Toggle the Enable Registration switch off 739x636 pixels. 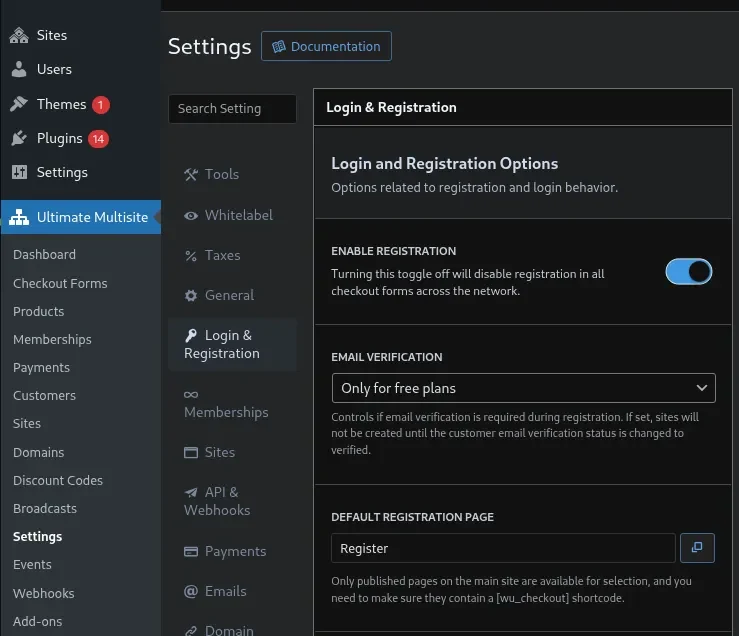(689, 272)
